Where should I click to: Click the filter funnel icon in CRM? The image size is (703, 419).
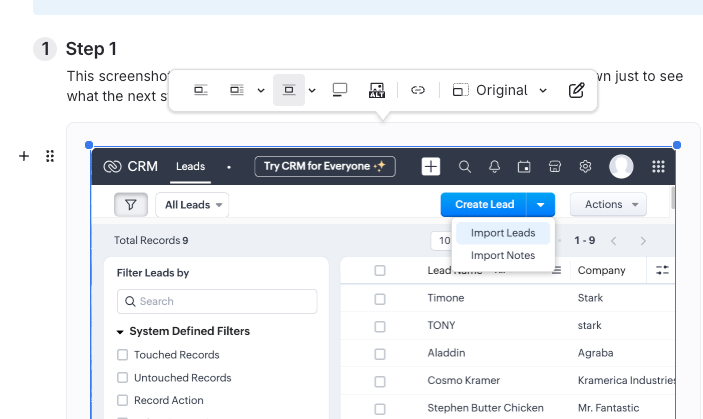pyautogui.click(x=130, y=205)
